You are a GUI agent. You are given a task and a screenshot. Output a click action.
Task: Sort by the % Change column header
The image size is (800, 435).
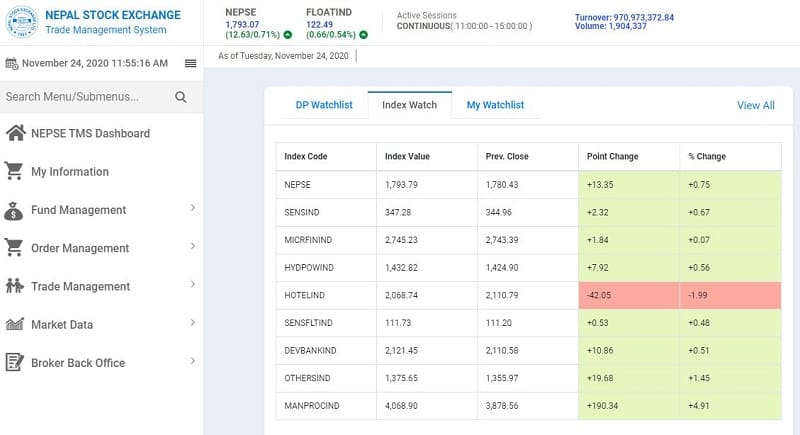pyautogui.click(x=707, y=157)
